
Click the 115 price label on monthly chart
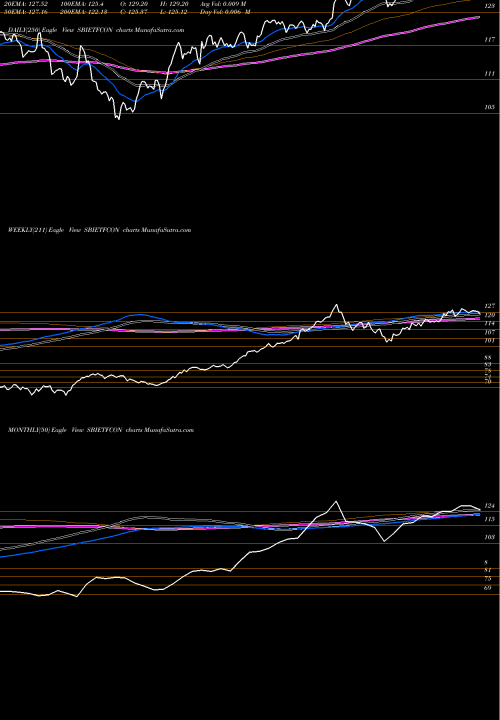(x=489, y=519)
